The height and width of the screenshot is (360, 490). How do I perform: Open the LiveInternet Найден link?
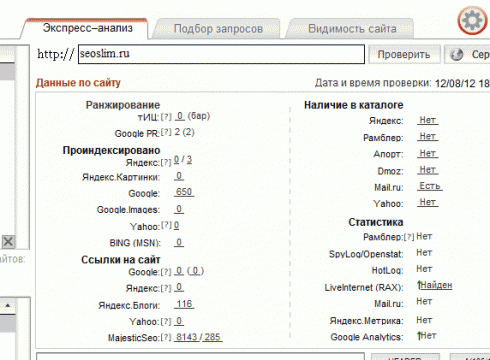(x=437, y=285)
